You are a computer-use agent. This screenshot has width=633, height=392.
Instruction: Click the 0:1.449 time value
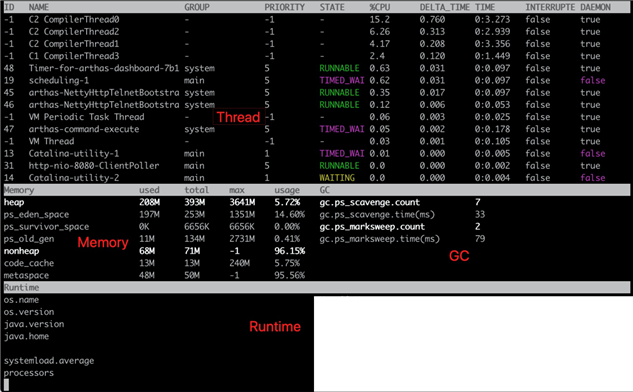tap(492, 56)
